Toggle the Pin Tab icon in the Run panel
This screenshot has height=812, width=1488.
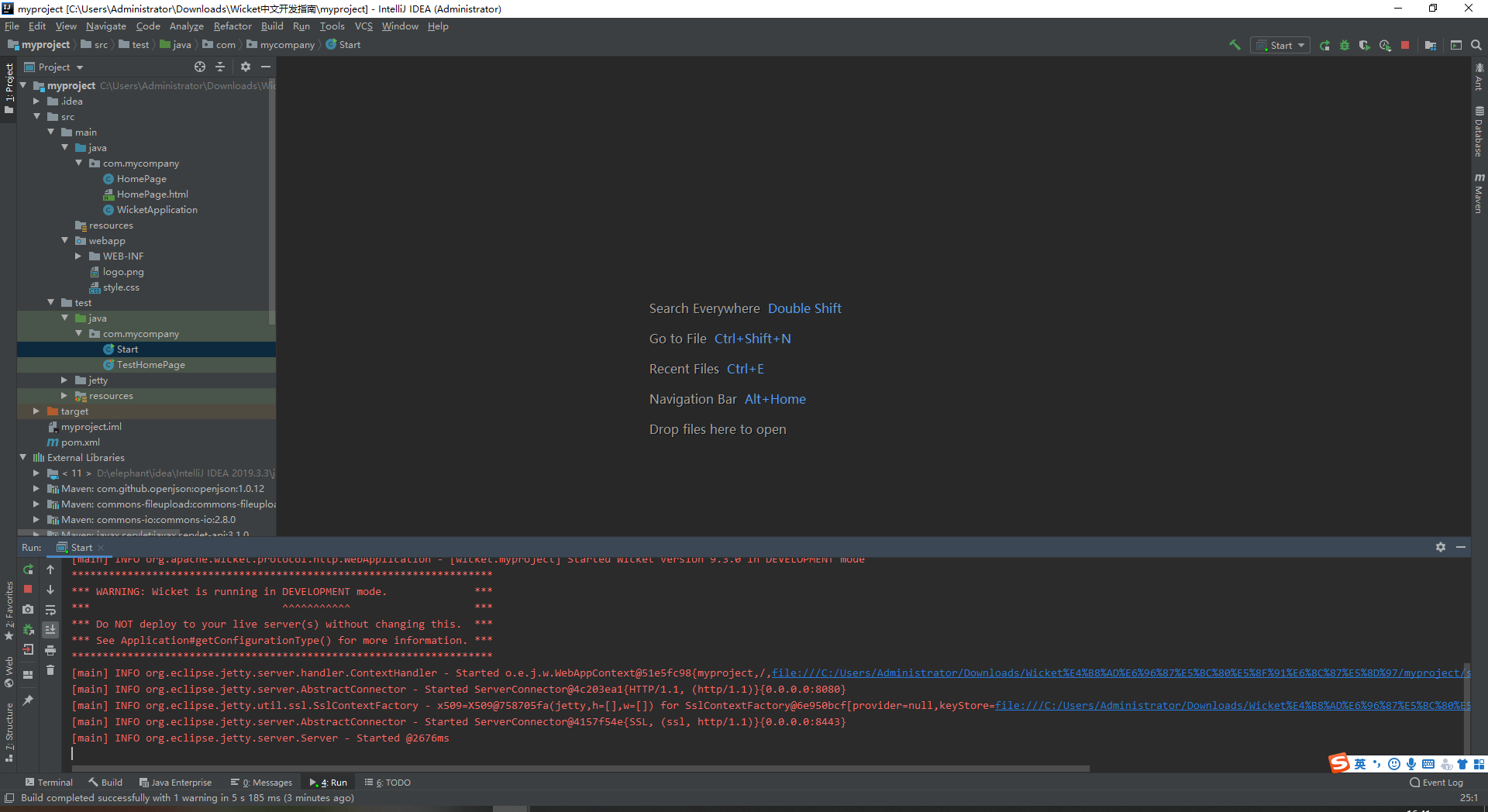tap(28, 700)
